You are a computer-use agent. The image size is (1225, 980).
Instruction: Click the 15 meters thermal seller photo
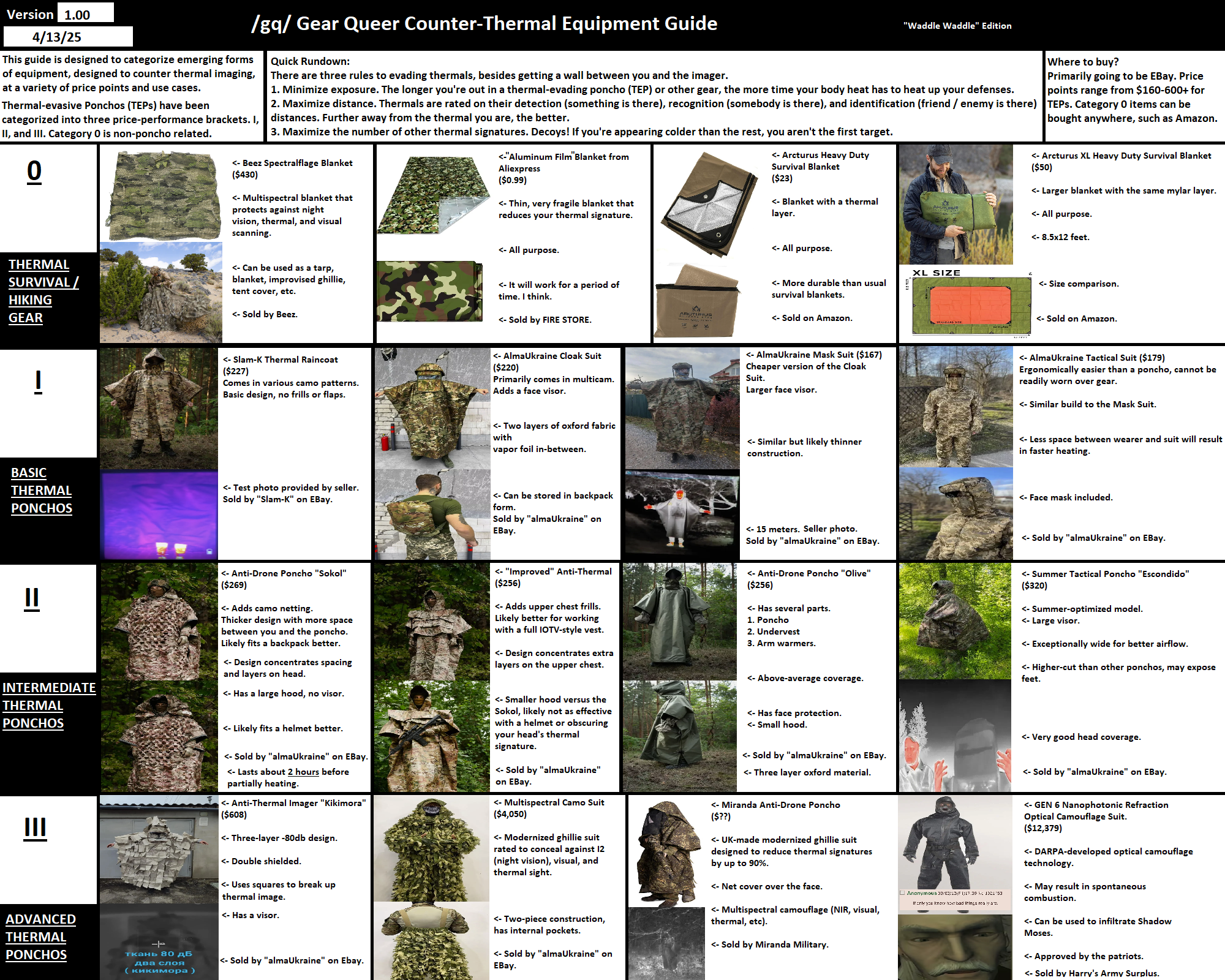682,515
